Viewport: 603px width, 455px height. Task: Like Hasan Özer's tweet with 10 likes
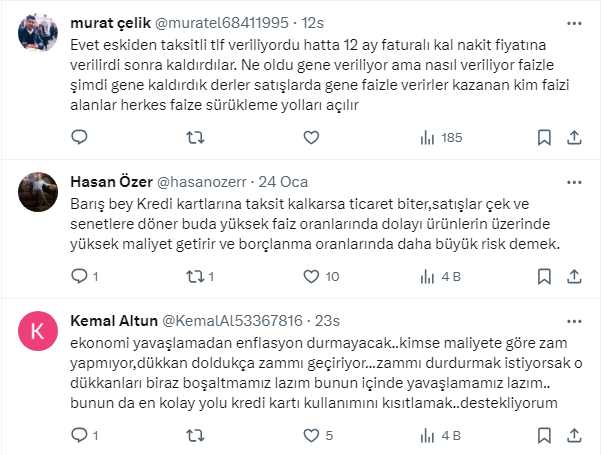click(x=311, y=276)
